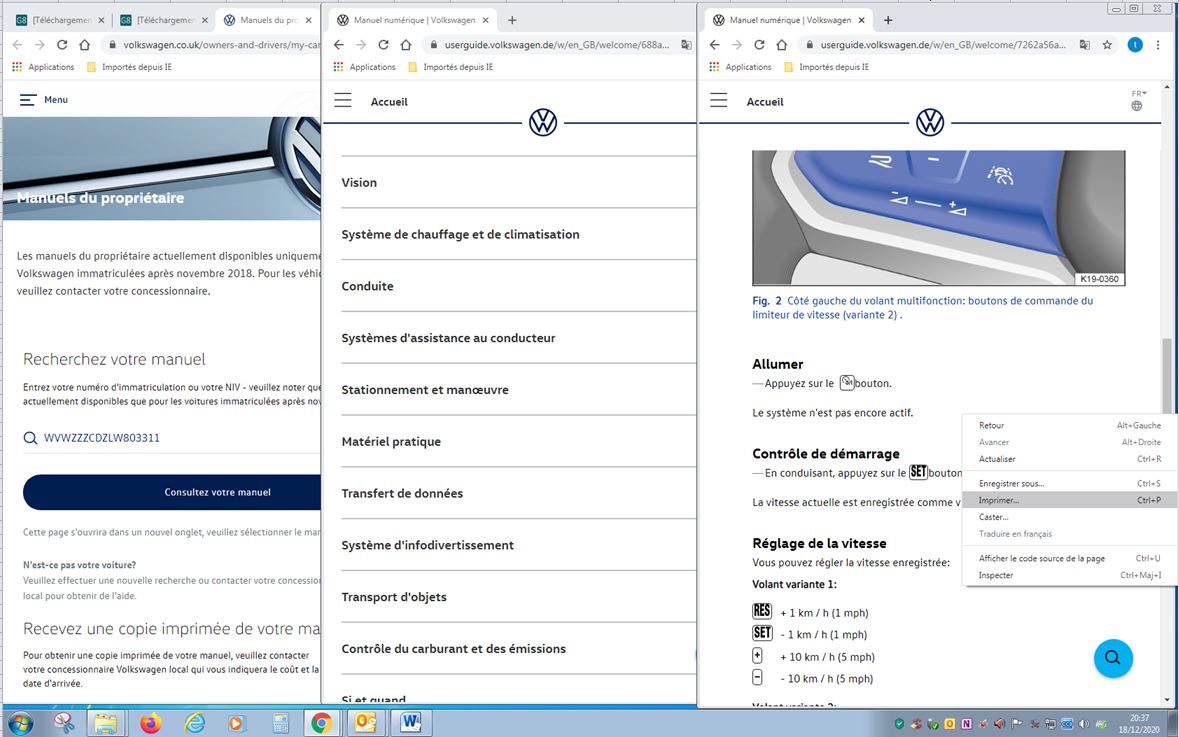Open Internet Explorer from taskbar

point(195,723)
